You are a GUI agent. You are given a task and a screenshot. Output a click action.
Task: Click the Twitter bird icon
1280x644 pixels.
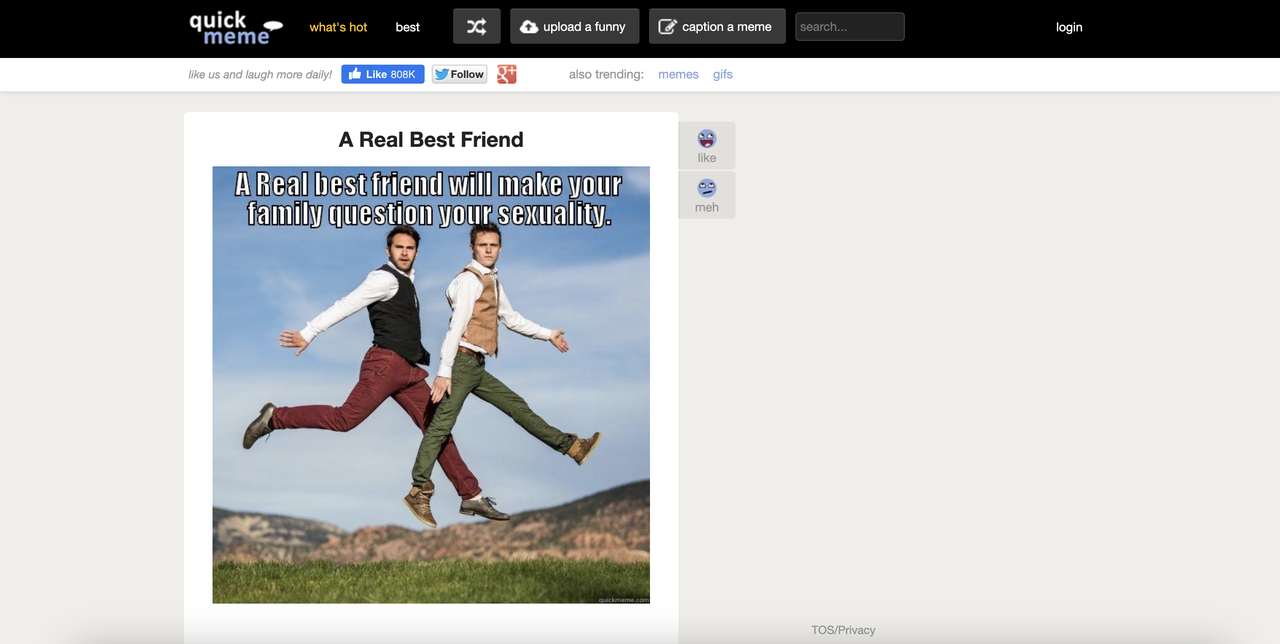pos(442,74)
